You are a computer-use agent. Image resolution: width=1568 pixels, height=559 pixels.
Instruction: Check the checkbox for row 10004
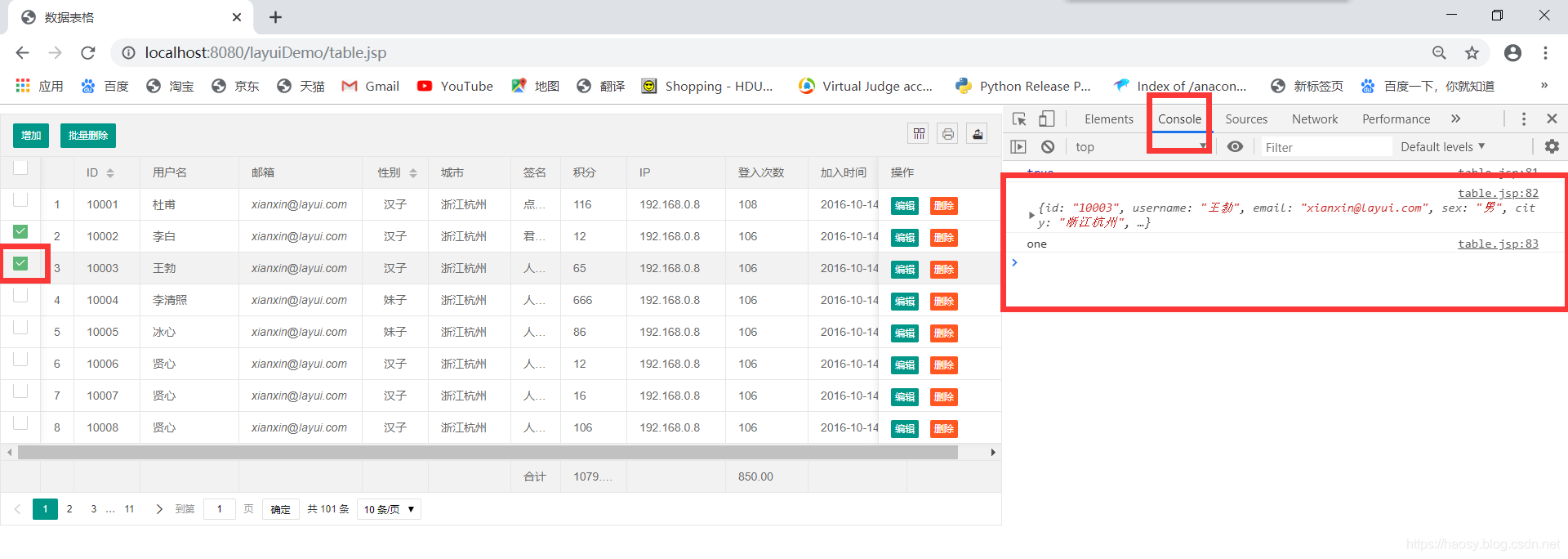click(20, 295)
